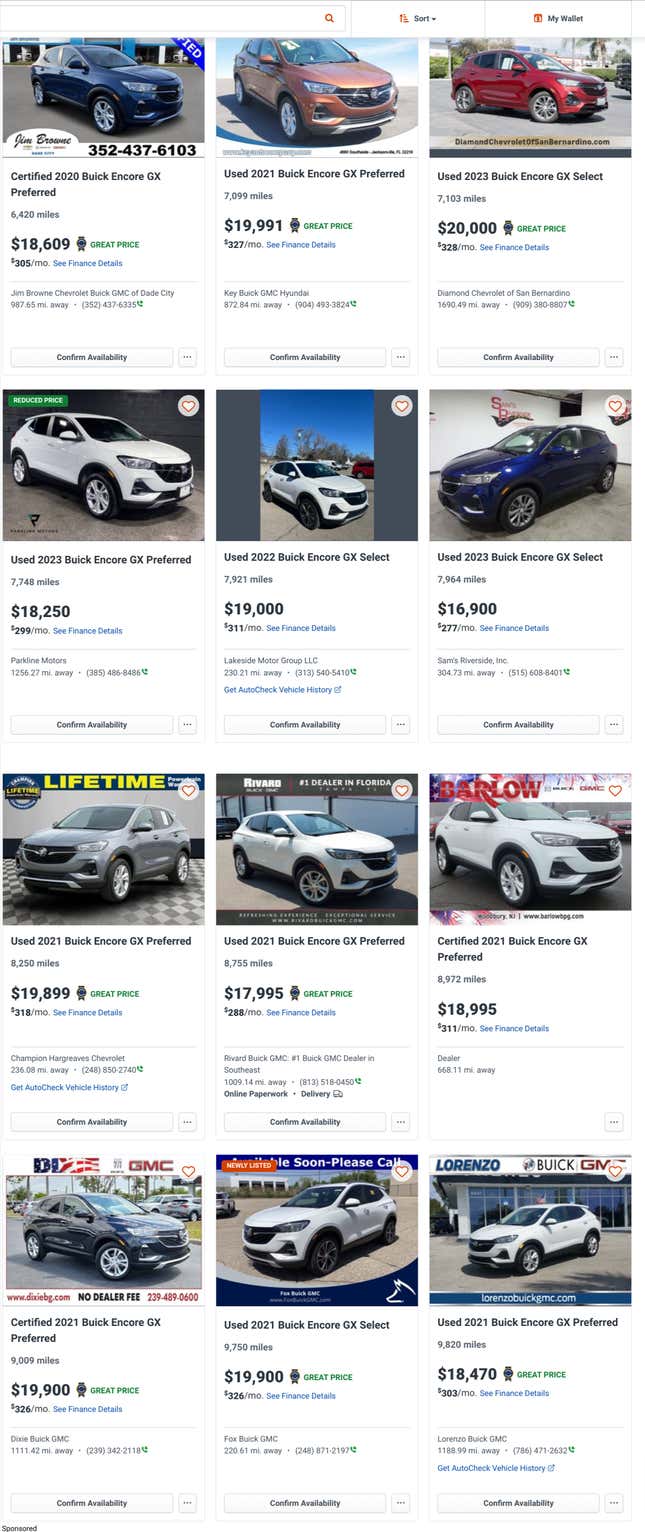Open finance details for $16,900 Encore GX
This screenshot has height=1532, width=645.
pos(514,628)
